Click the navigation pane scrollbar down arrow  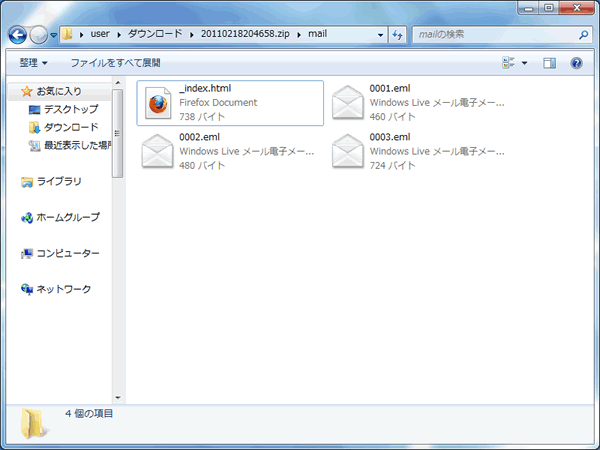click(118, 397)
